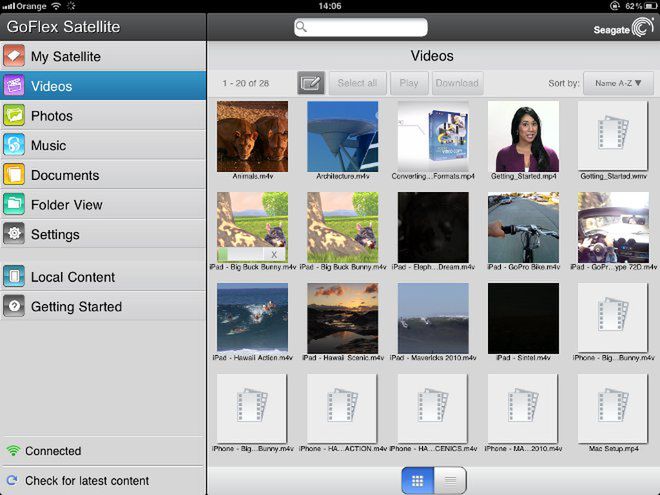Open Mac Setup.mp4 thumbnail
The height and width of the screenshot is (495, 660).
click(x=613, y=408)
